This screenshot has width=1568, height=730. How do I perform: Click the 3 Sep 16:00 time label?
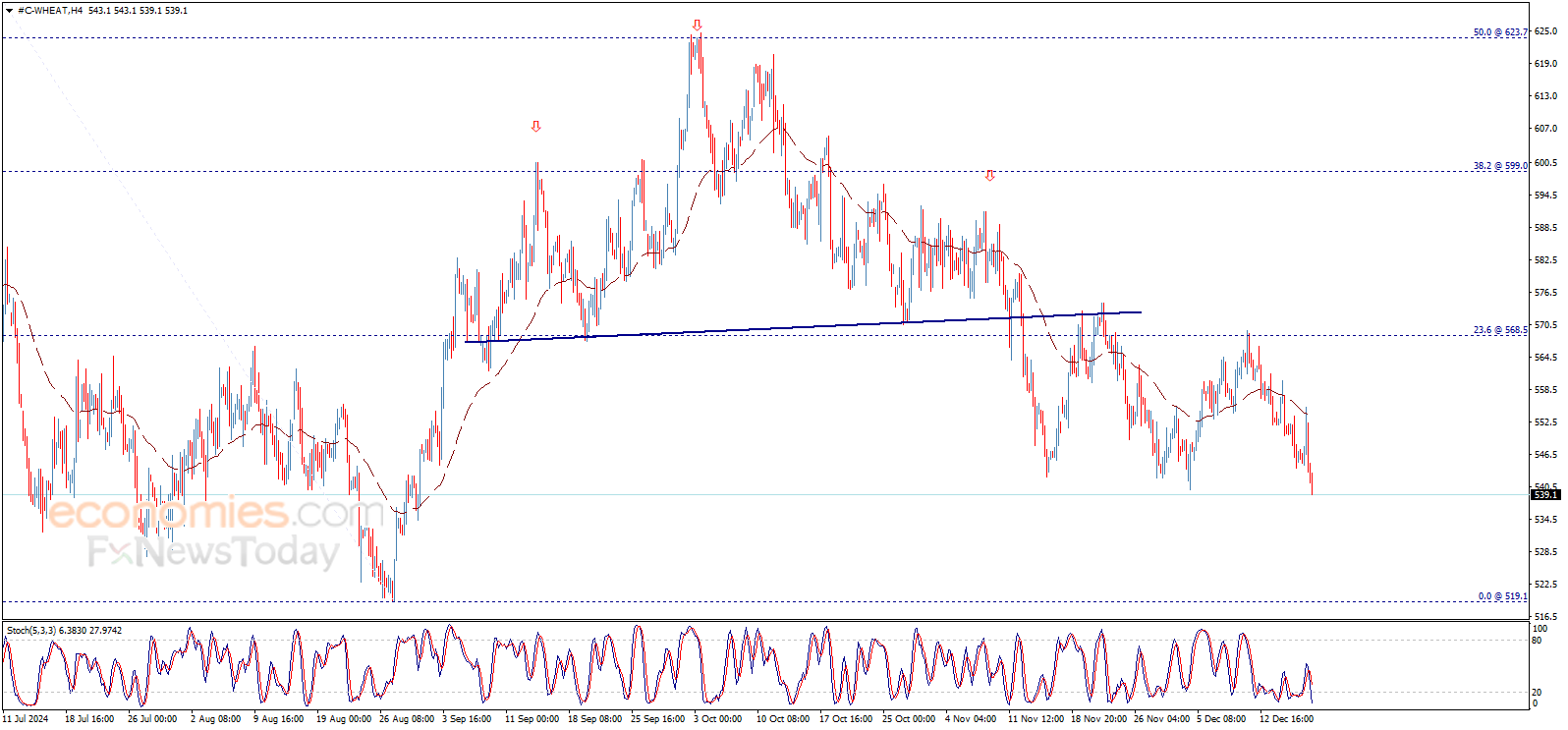[467, 719]
